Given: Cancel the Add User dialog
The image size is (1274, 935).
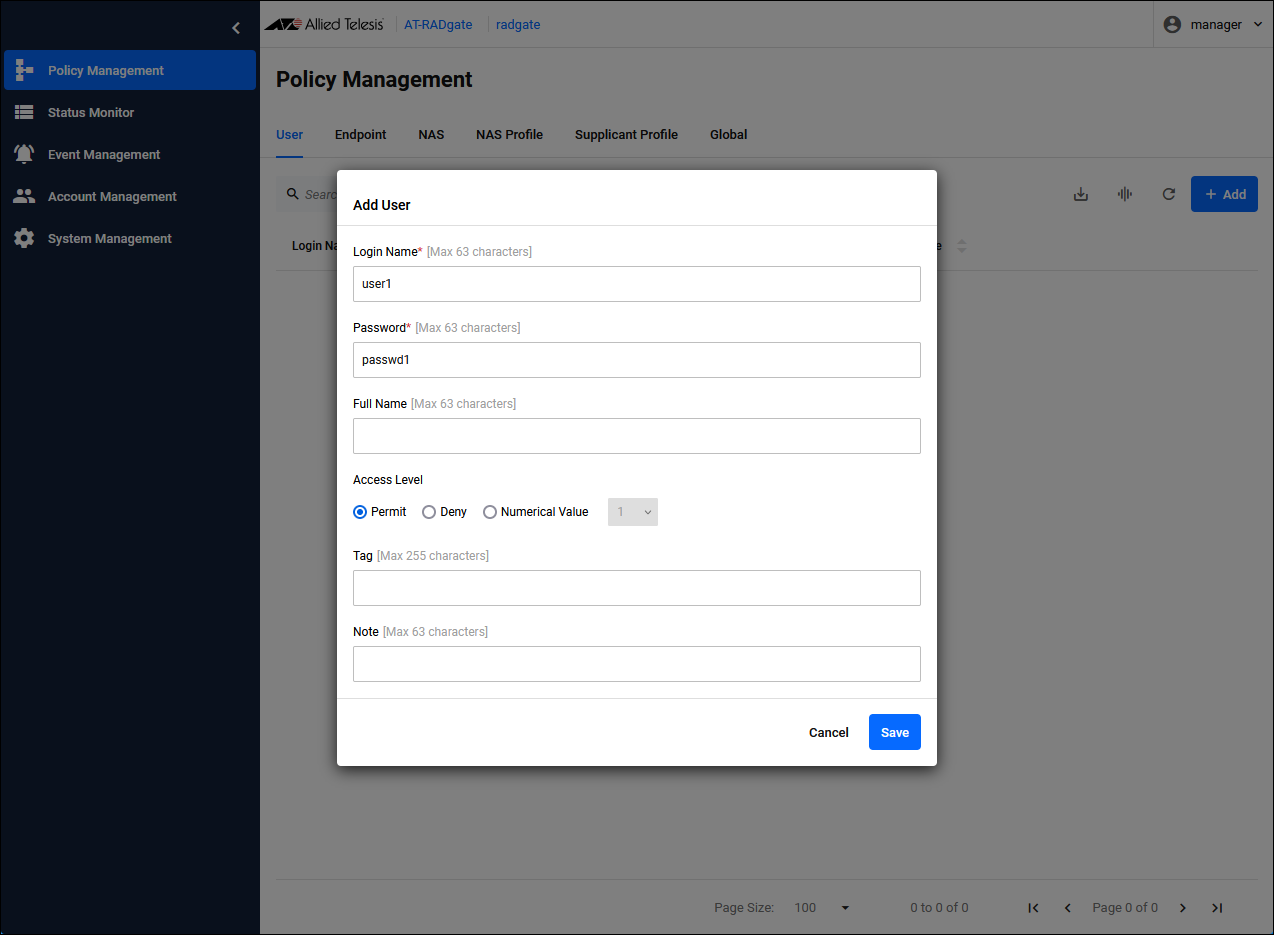Looking at the screenshot, I should coord(828,733).
